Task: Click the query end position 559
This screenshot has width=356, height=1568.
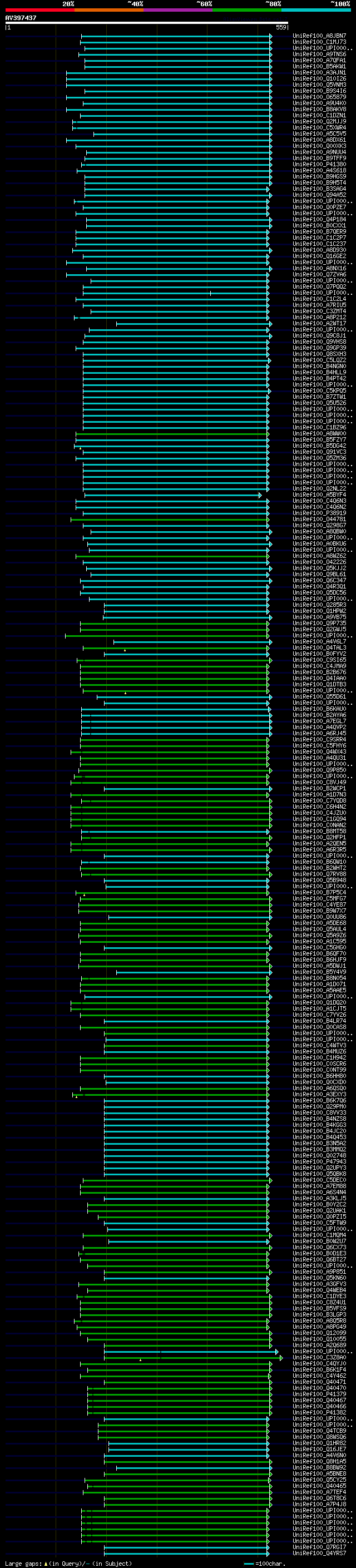Action: pos(280,27)
